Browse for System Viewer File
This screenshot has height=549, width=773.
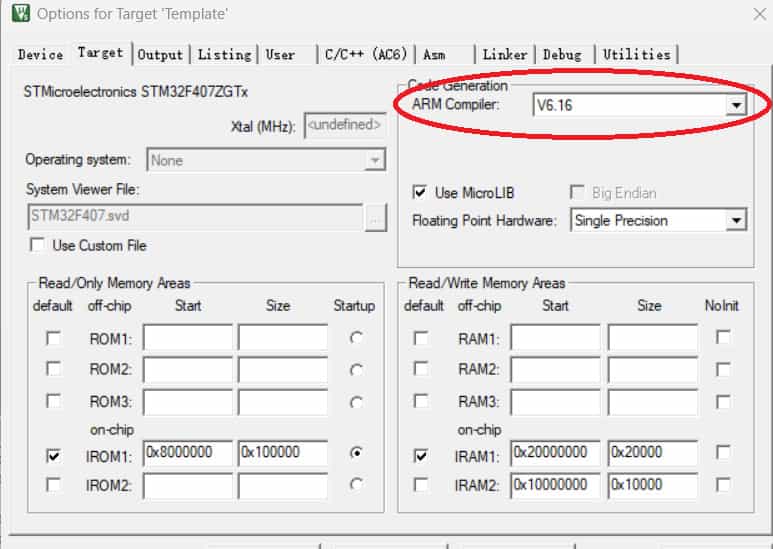point(376,217)
